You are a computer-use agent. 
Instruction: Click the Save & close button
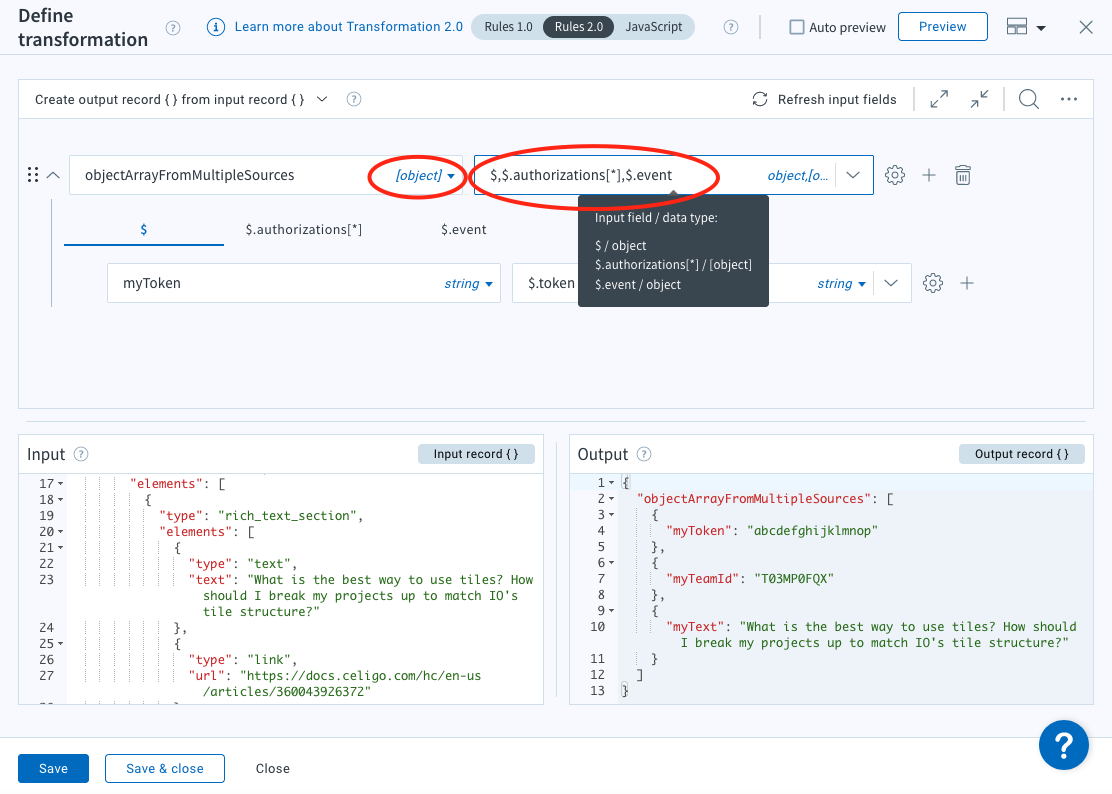tap(164, 768)
